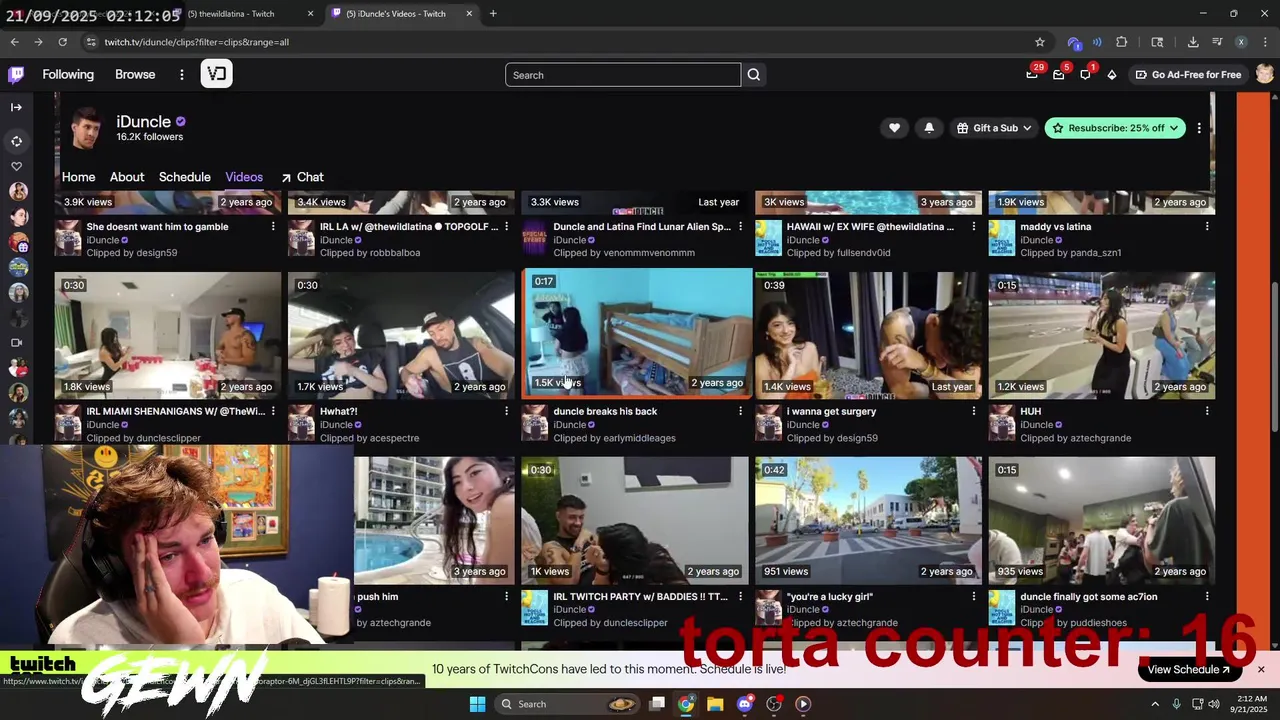Image resolution: width=1280 pixels, height=720 pixels.
Task: Open 'IRL MIAMI SHENANIGANS' clip title
Action: pyautogui.click(x=176, y=411)
